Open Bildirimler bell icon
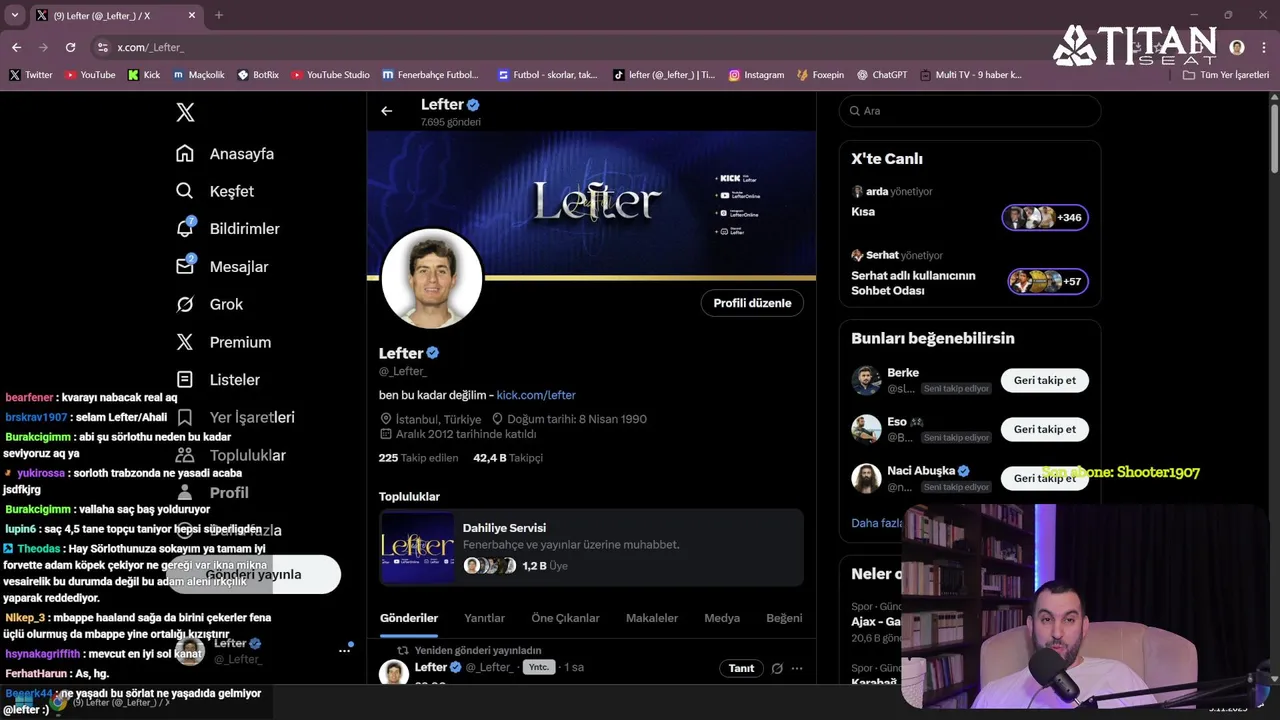This screenshot has width=1280, height=720. pos(185,228)
